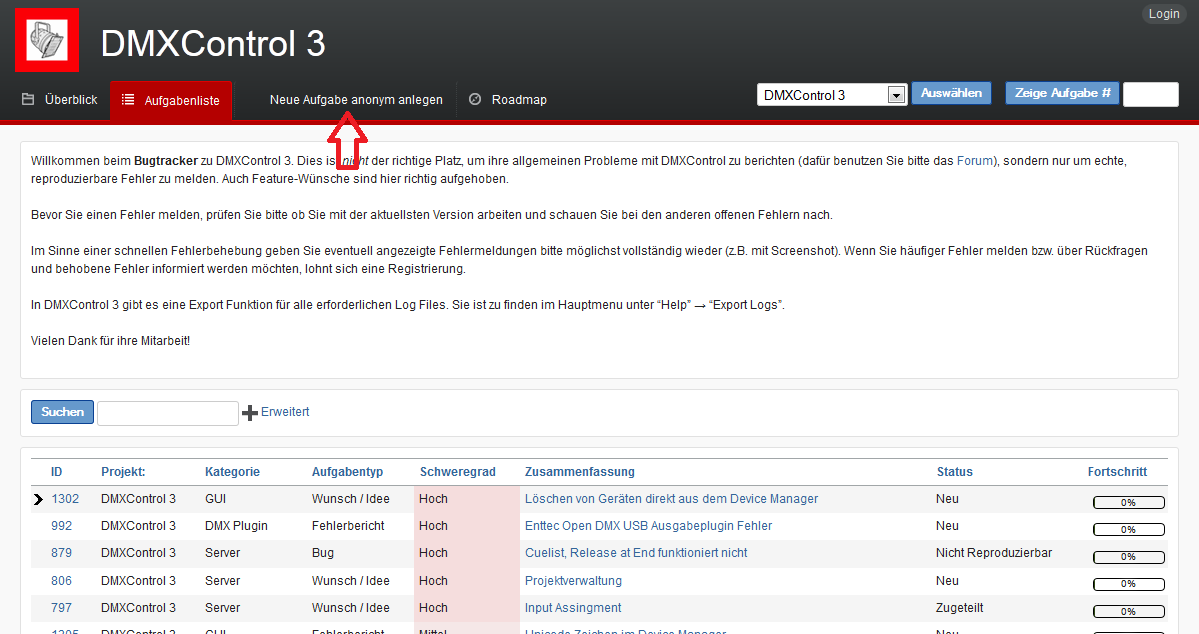Image resolution: width=1199 pixels, height=634 pixels.
Task: Click the Aufgabenliste list icon
Action: 128,100
